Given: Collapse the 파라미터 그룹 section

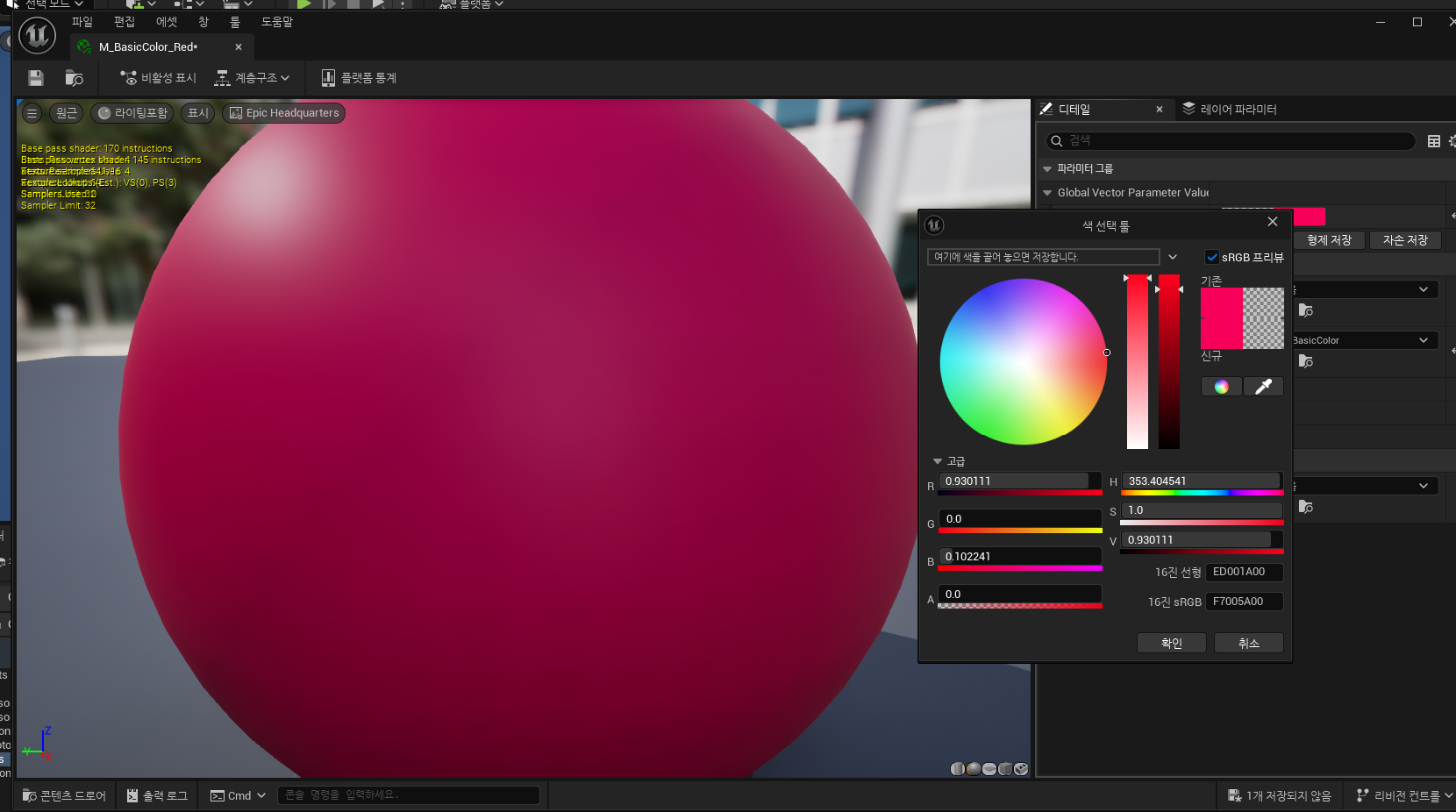Looking at the screenshot, I should coord(1047,168).
